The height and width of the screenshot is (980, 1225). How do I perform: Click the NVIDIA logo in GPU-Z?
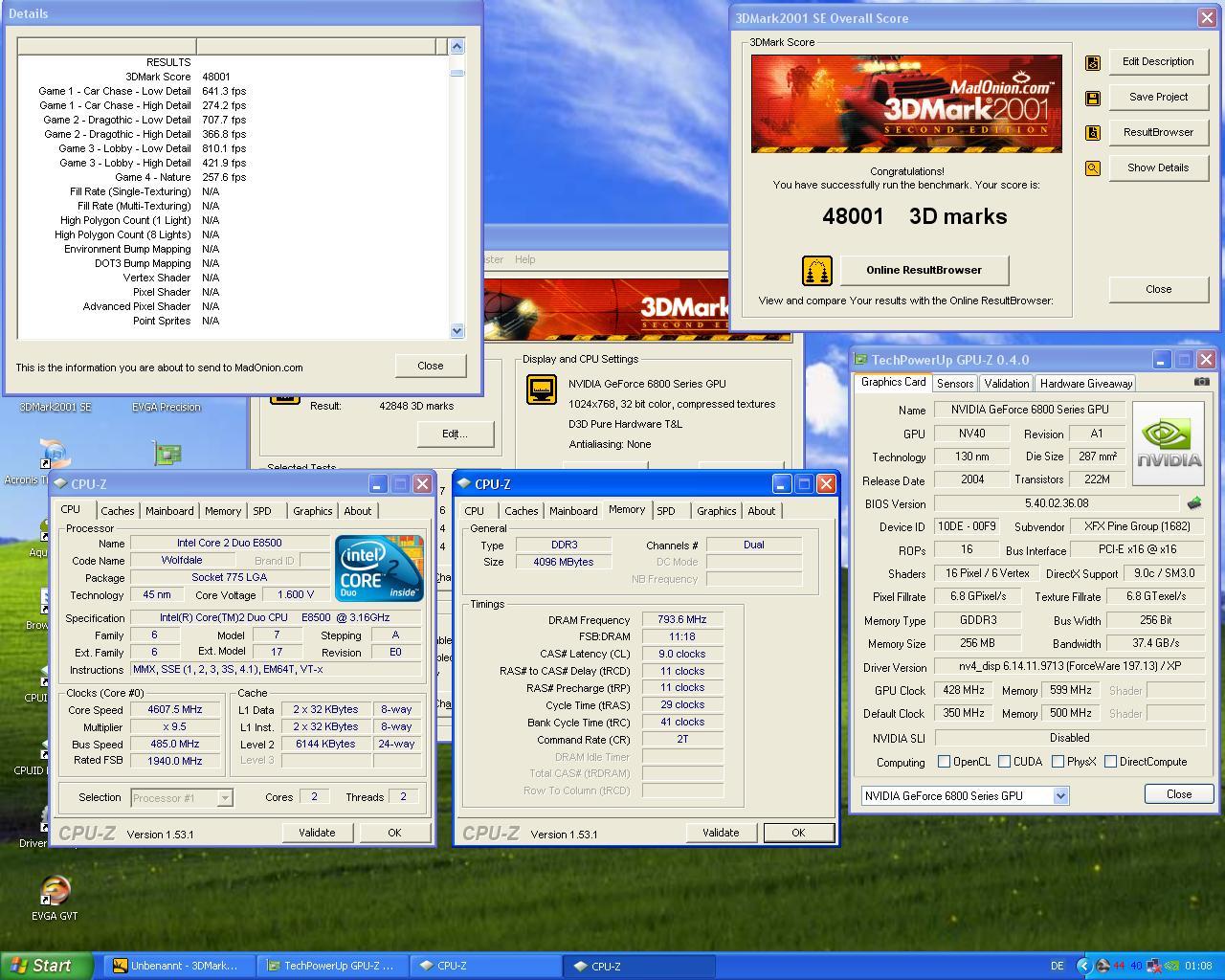point(1168,444)
